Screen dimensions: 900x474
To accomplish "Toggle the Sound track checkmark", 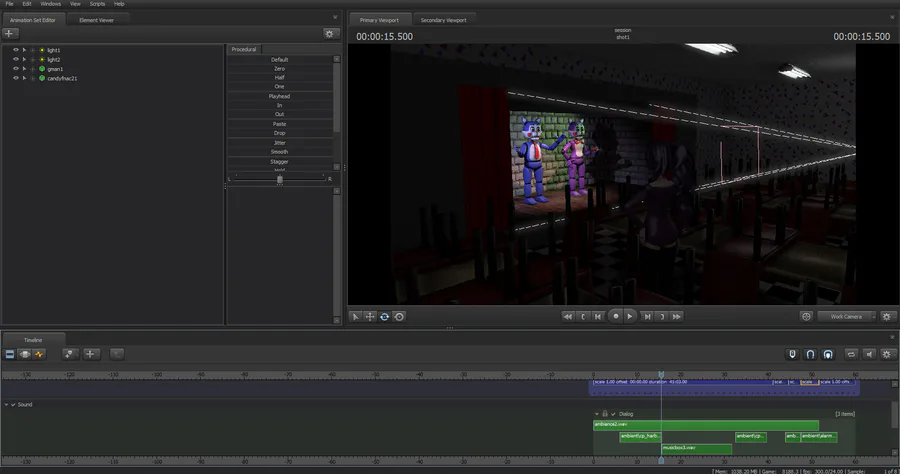I will point(13,405).
